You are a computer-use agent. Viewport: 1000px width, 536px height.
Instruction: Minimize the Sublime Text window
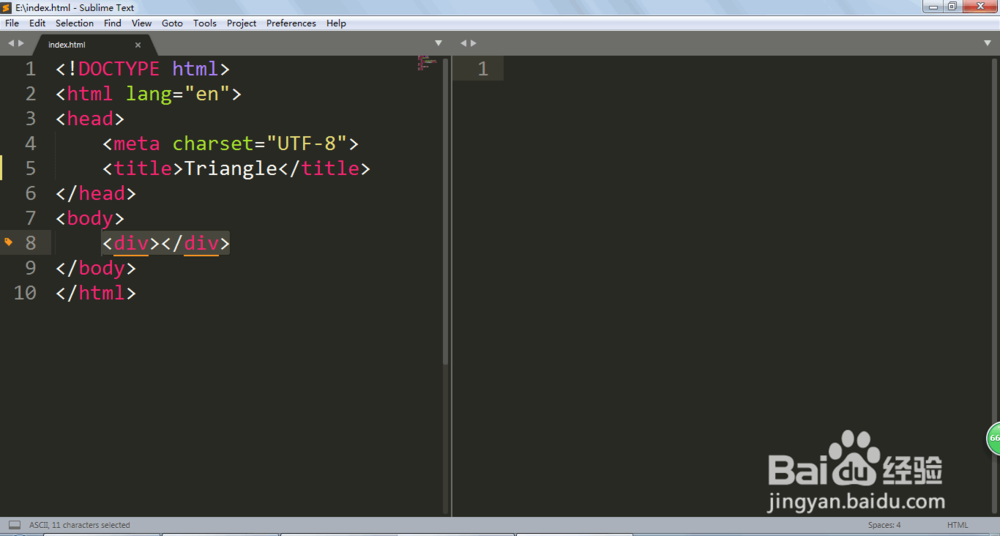coord(933,6)
